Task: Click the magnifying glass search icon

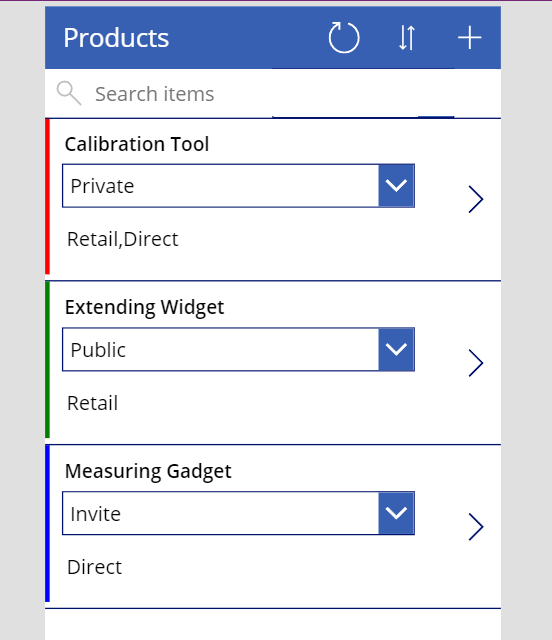Action: (x=69, y=93)
